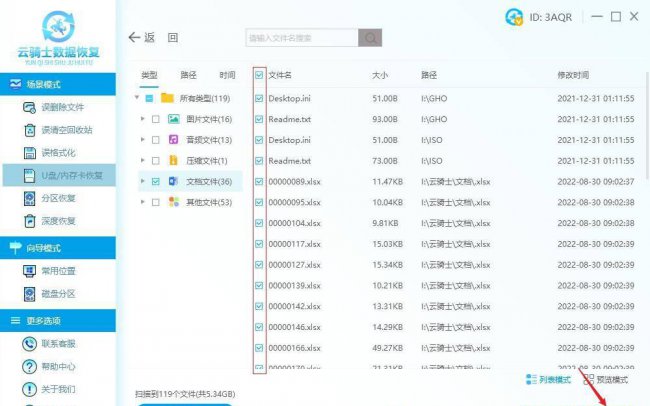
Task: Sort by the 文件名 column header
Action: (x=280, y=75)
